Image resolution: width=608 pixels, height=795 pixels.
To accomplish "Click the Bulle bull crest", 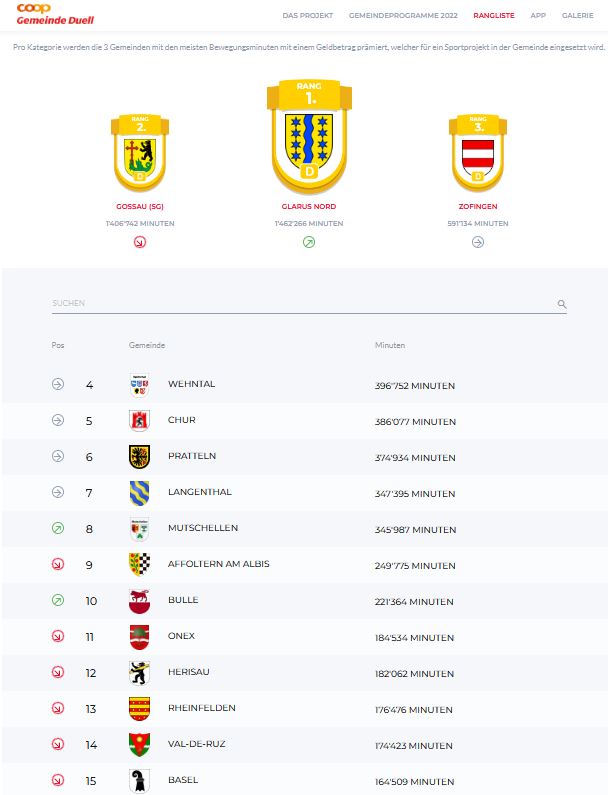I will pyautogui.click(x=139, y=601).
